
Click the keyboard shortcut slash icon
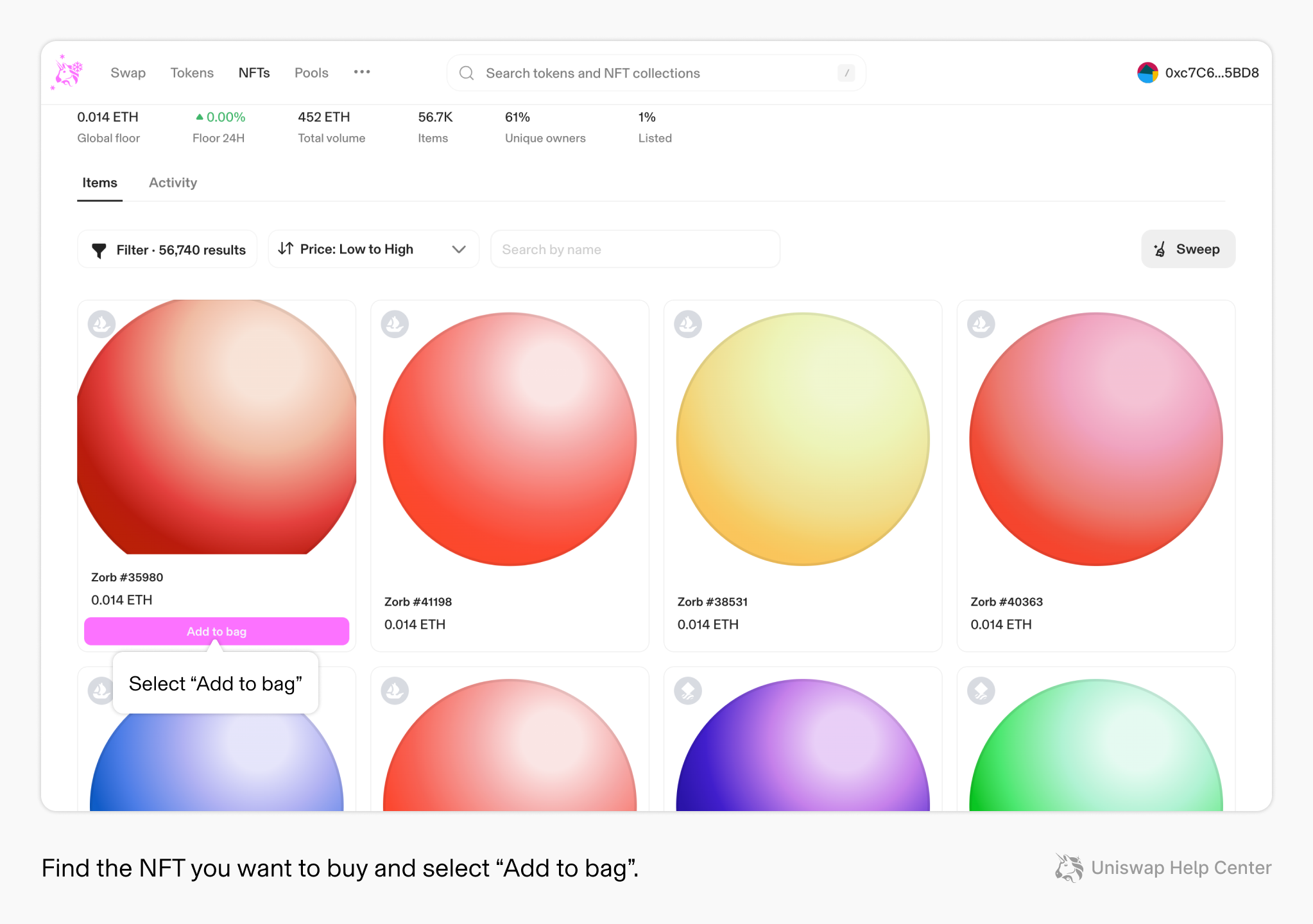pos(847,72)
